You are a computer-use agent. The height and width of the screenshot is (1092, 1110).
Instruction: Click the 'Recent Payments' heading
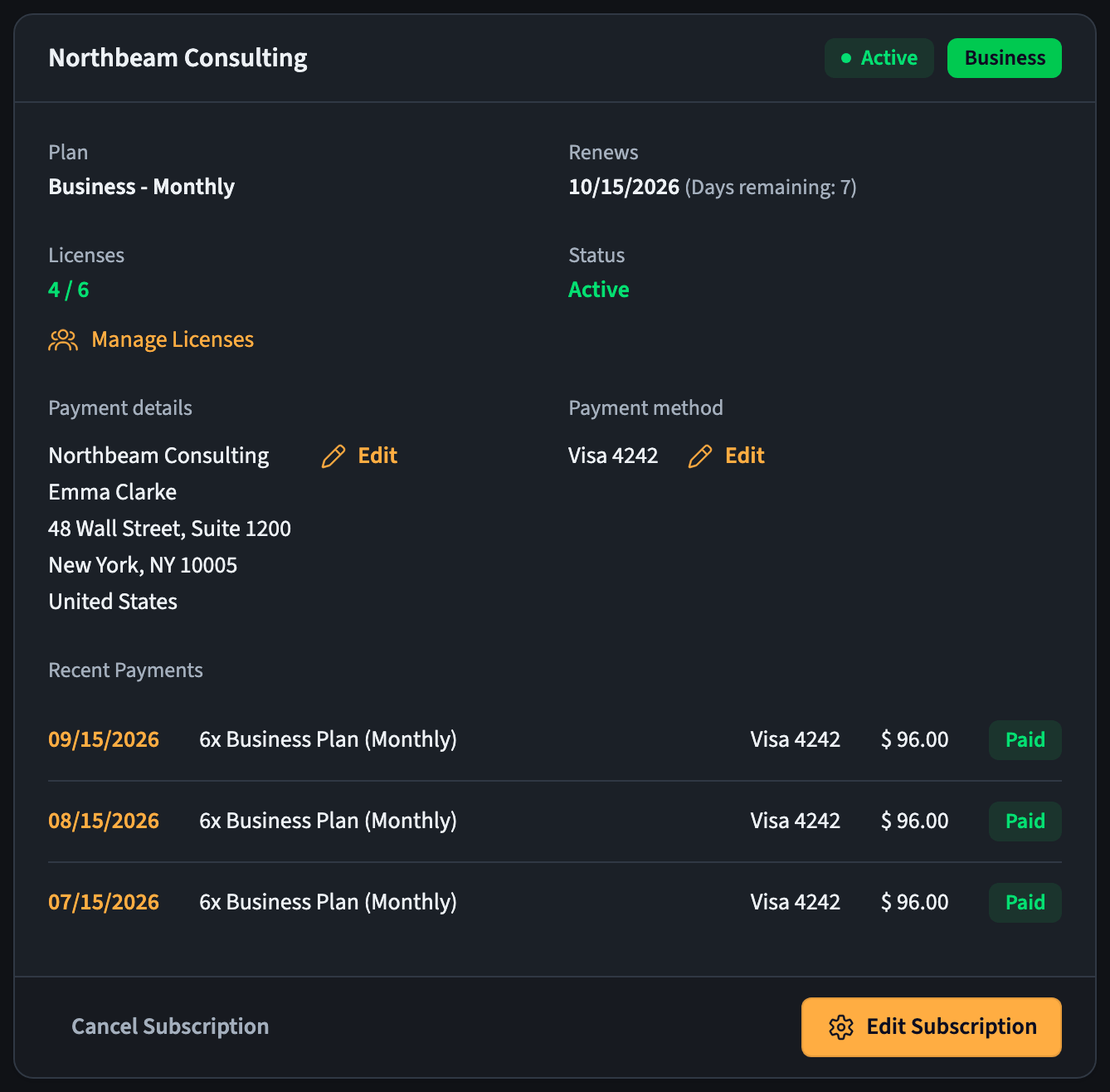click(126, 670)
